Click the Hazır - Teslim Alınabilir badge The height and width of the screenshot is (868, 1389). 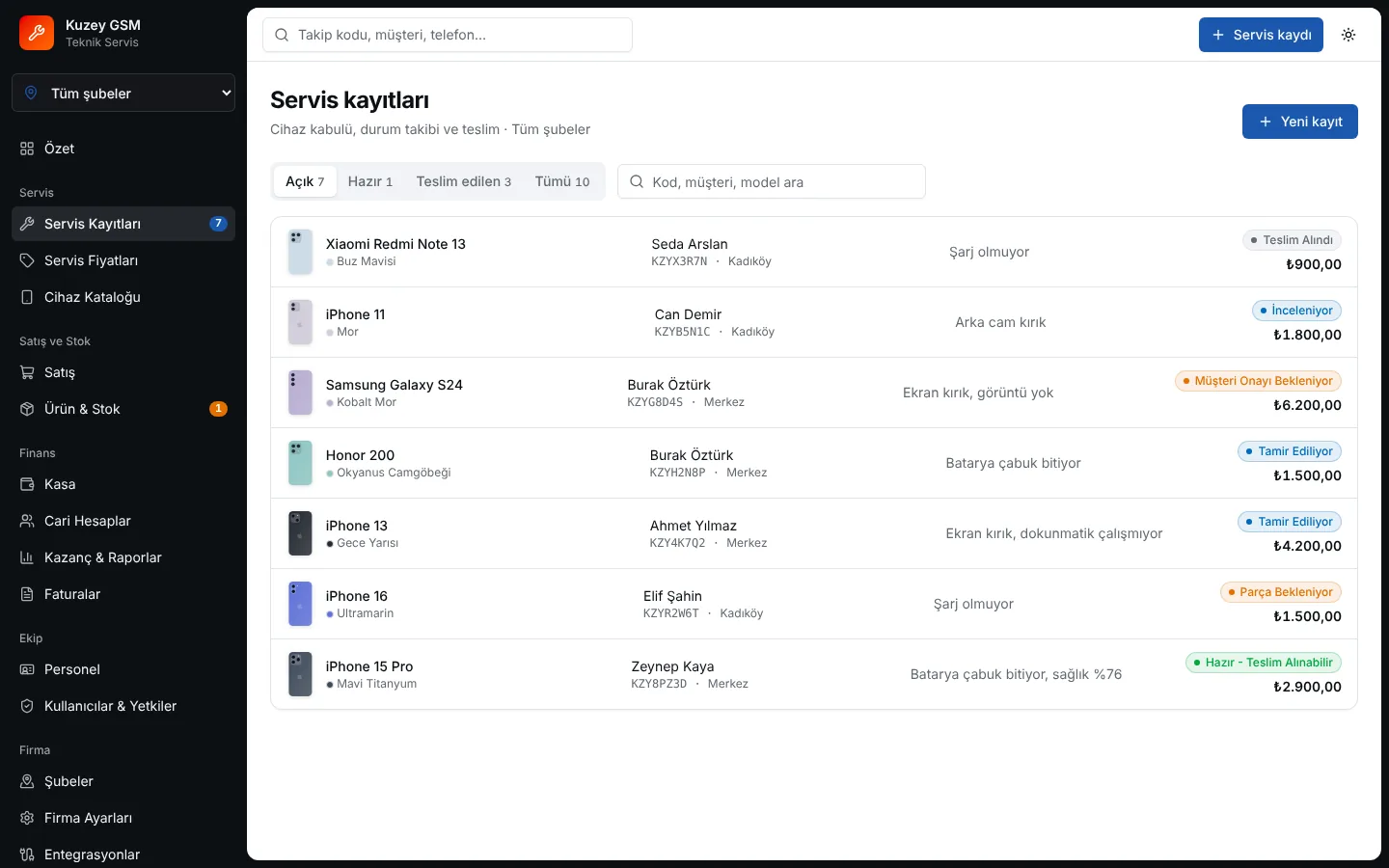pyautogui.click(x=1264, y=663)
